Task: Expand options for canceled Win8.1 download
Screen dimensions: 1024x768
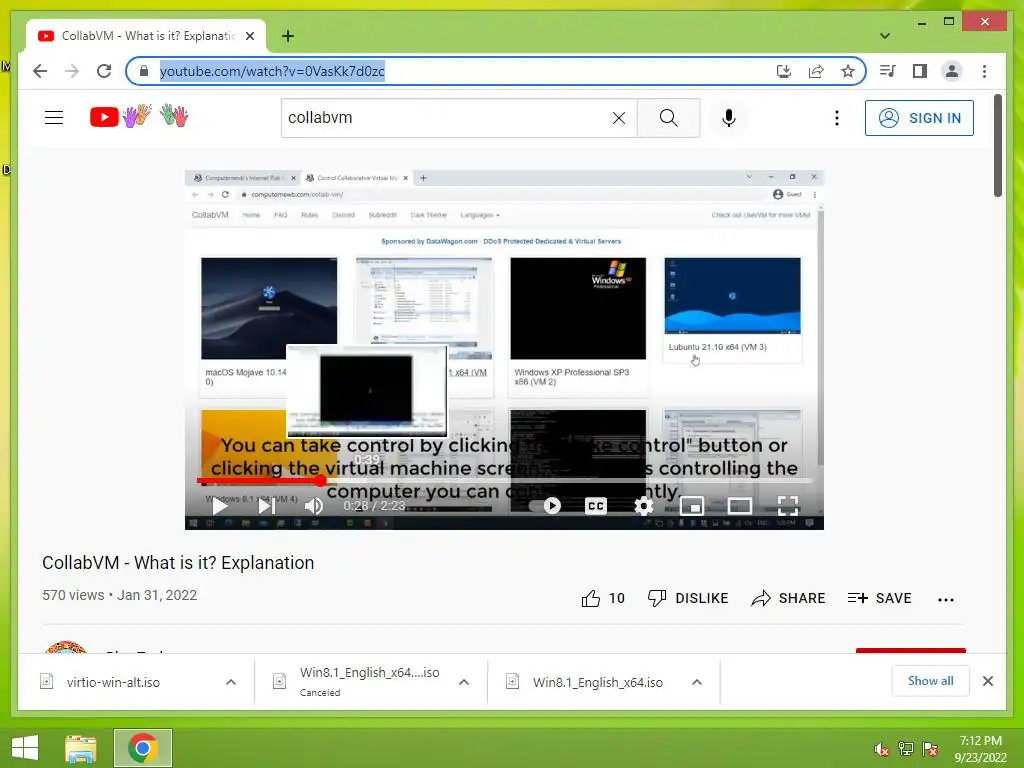Action: pos(464,682)
